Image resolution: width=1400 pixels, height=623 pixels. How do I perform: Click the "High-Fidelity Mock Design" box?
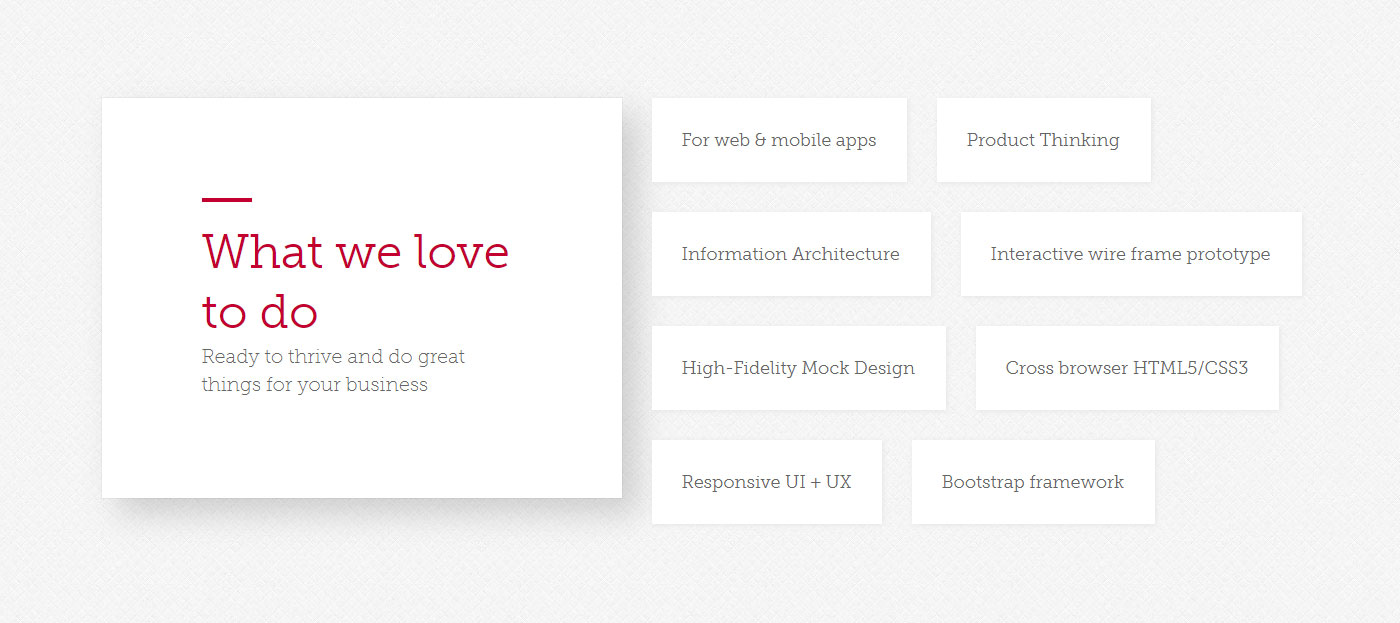tap(797, 368)
